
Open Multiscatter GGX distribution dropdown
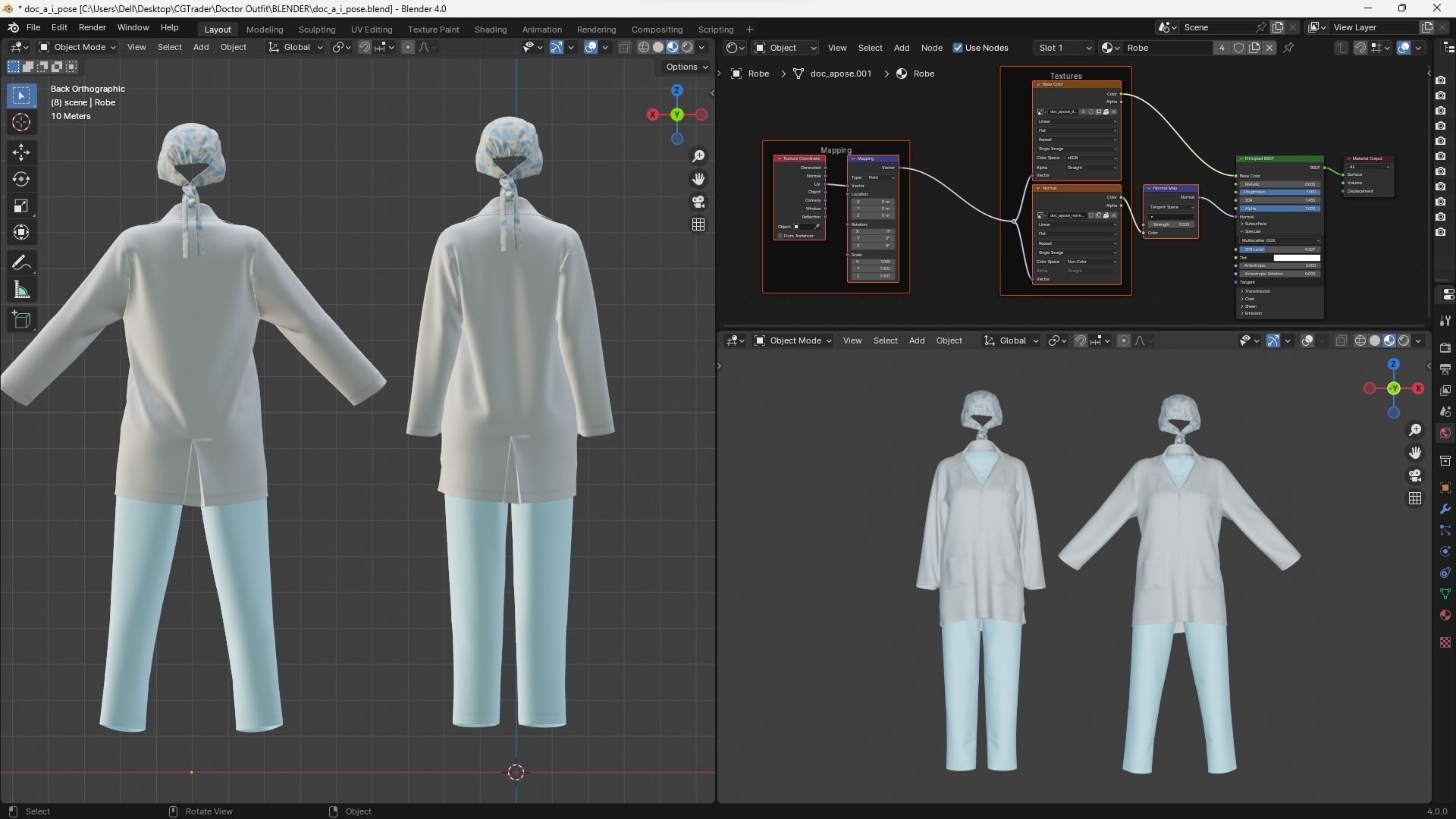[1280, 240]
